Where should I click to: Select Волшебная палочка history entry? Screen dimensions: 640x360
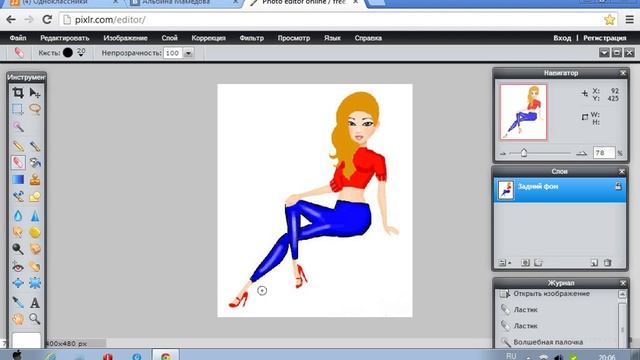pyautogui.click(x=557, y=342)
